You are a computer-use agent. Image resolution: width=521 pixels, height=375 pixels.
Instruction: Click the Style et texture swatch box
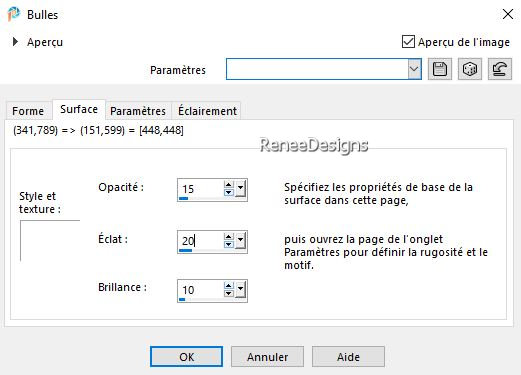coord(50,241)
